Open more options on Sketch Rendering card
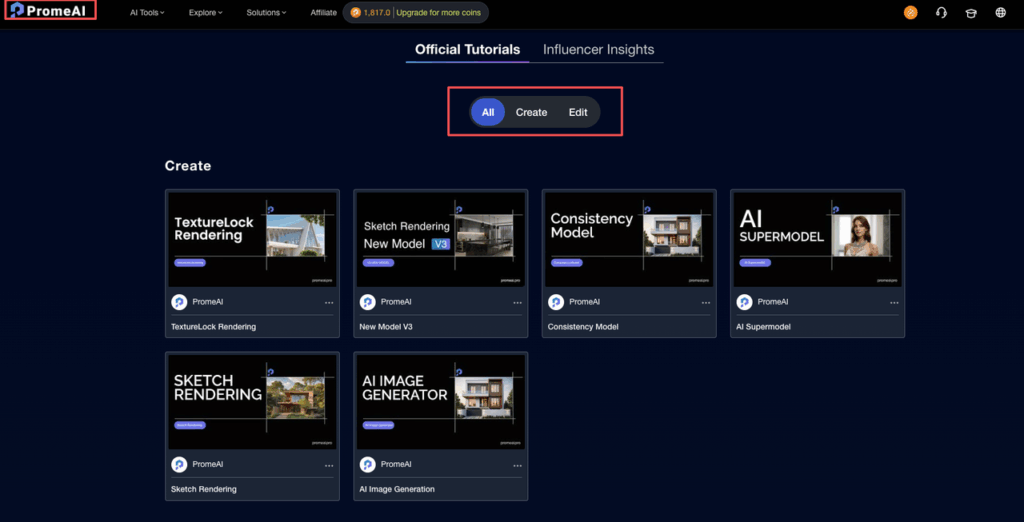This screenshot has width=1024, height=522. (x=329, y=465)
